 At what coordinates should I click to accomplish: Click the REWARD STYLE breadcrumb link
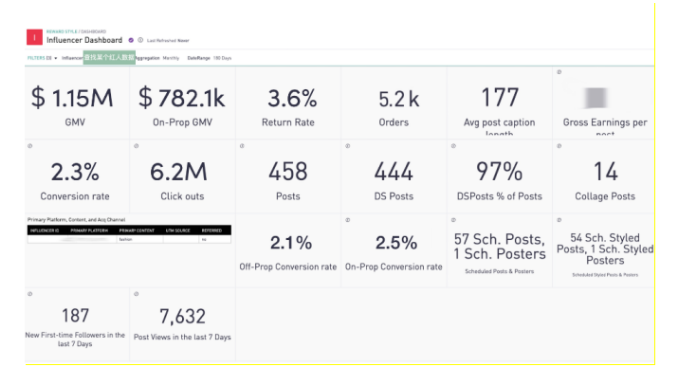click(x=61, y=32)
